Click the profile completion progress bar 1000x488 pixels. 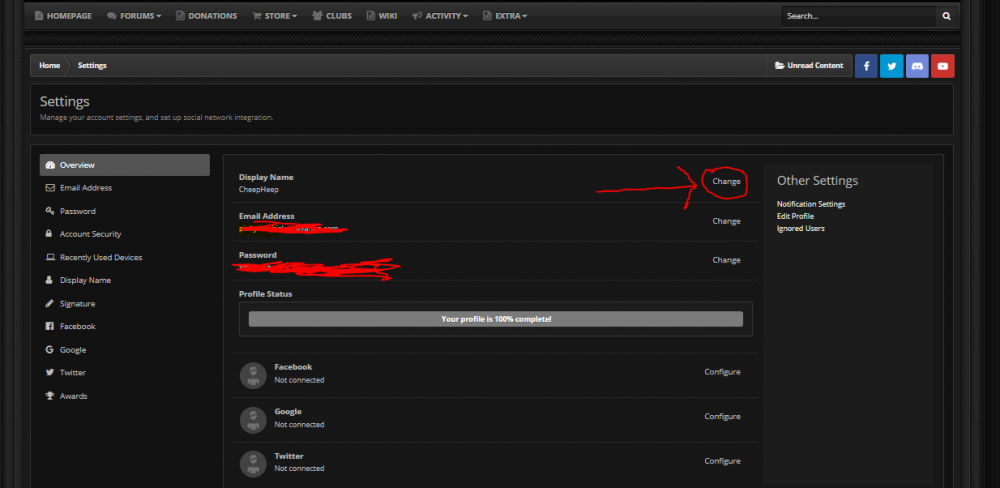click(496, 319)
